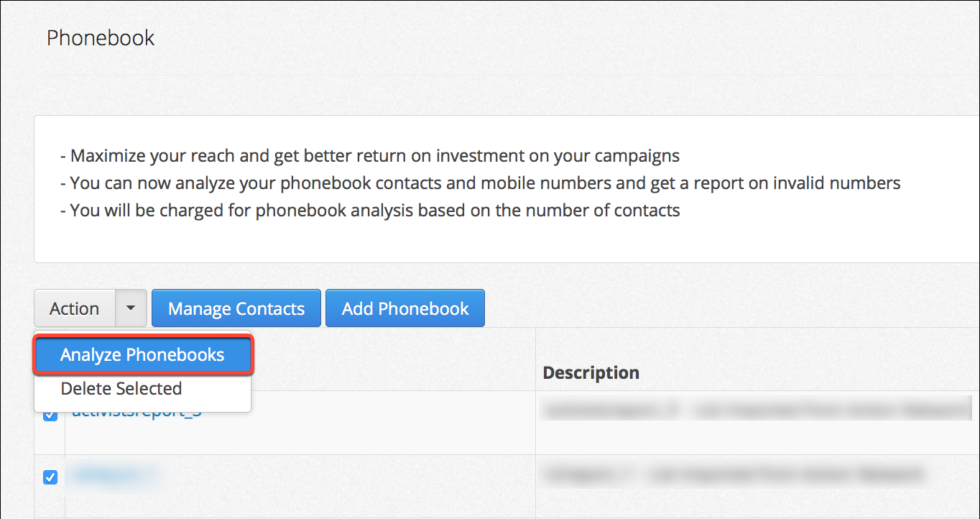The height and width of the screenshot is (519, 980).
Task: Click the blurred description in the second row
Action: click(732, 475)
